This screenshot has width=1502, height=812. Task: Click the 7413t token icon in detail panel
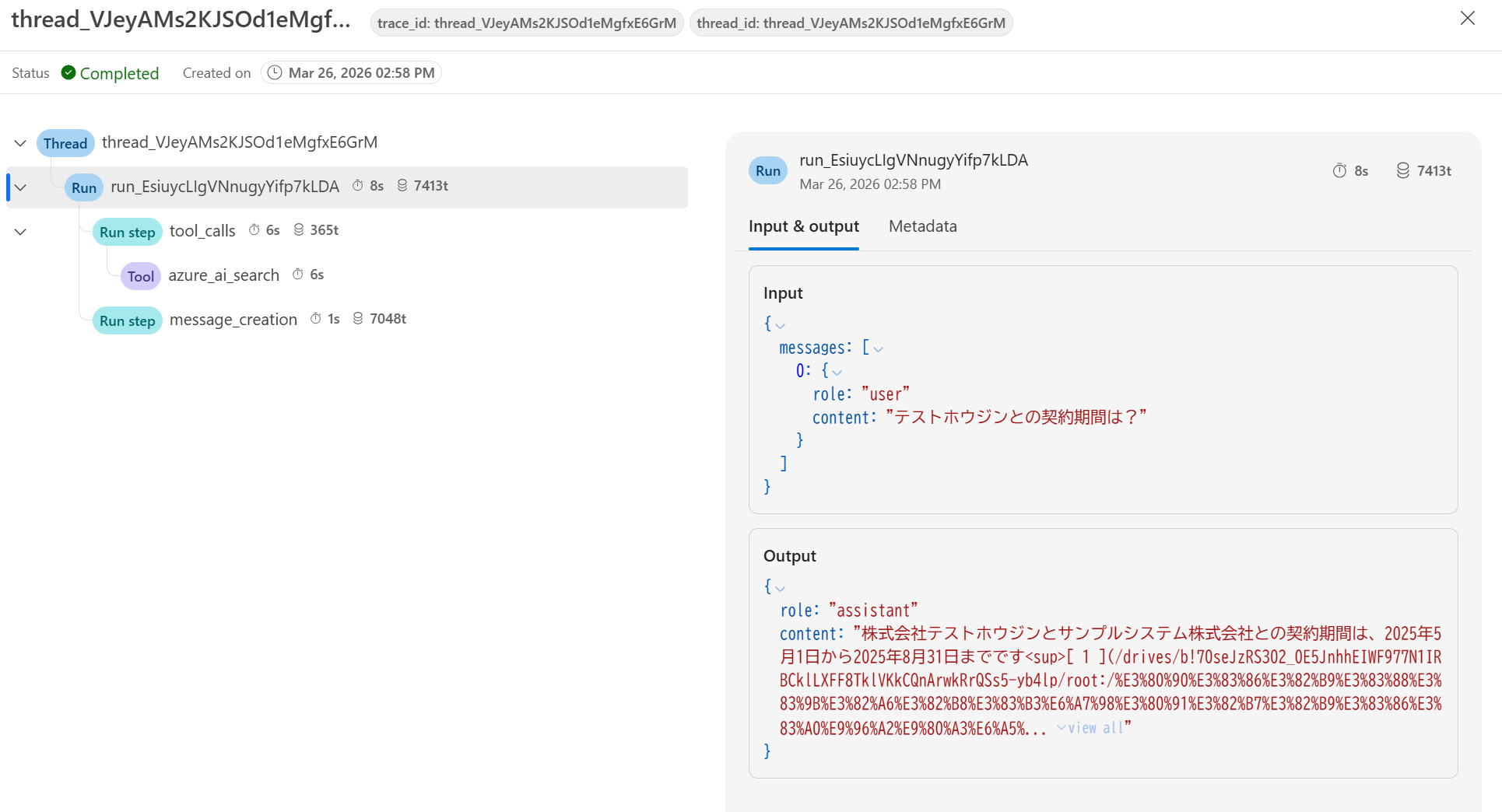1402,170
